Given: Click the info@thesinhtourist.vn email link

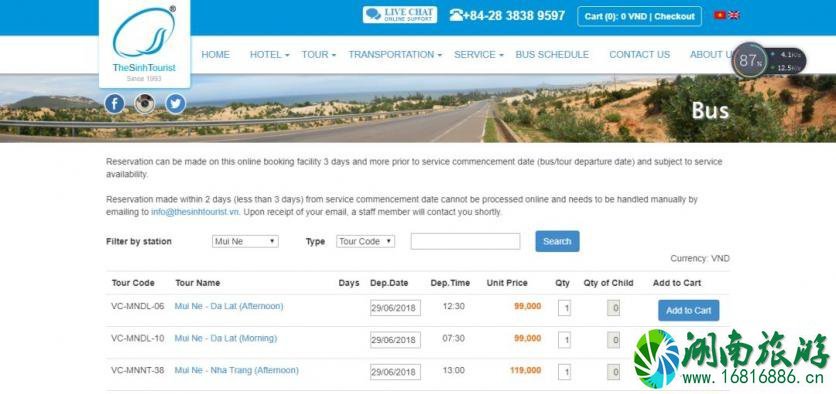Looking at the screenshot, I should tap(195, 212).
